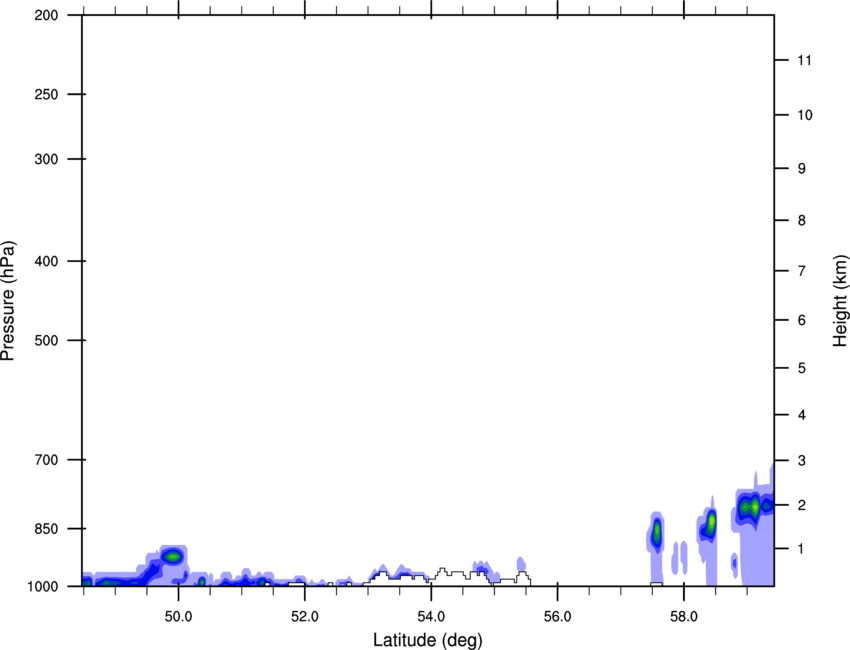Click the 2 km height label

(802, 505)
